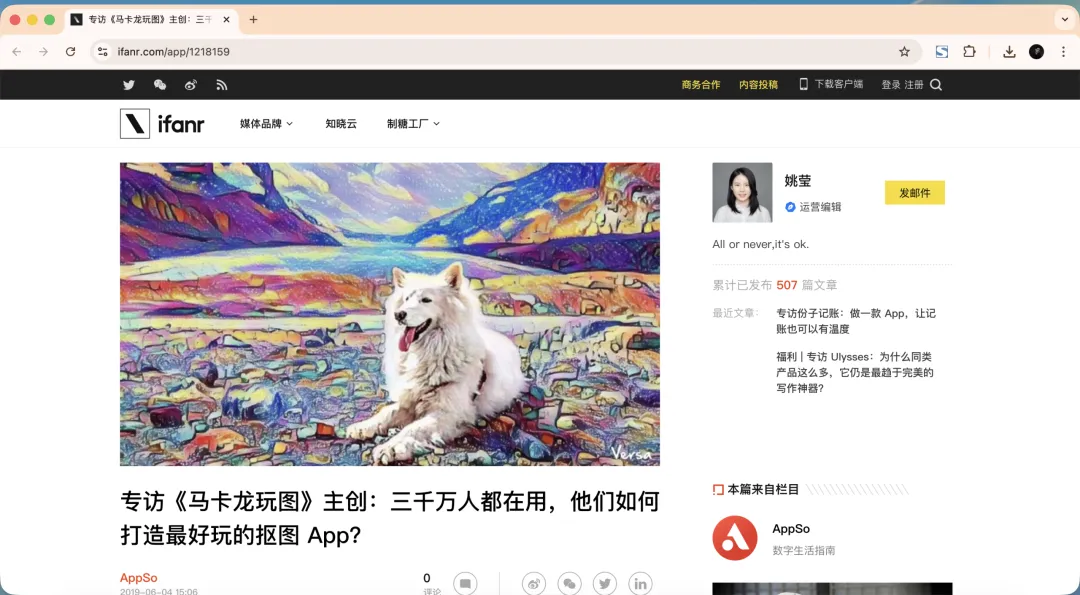Click 登录 link
This screenshot has width=1080, height=595.
point(891,85)
